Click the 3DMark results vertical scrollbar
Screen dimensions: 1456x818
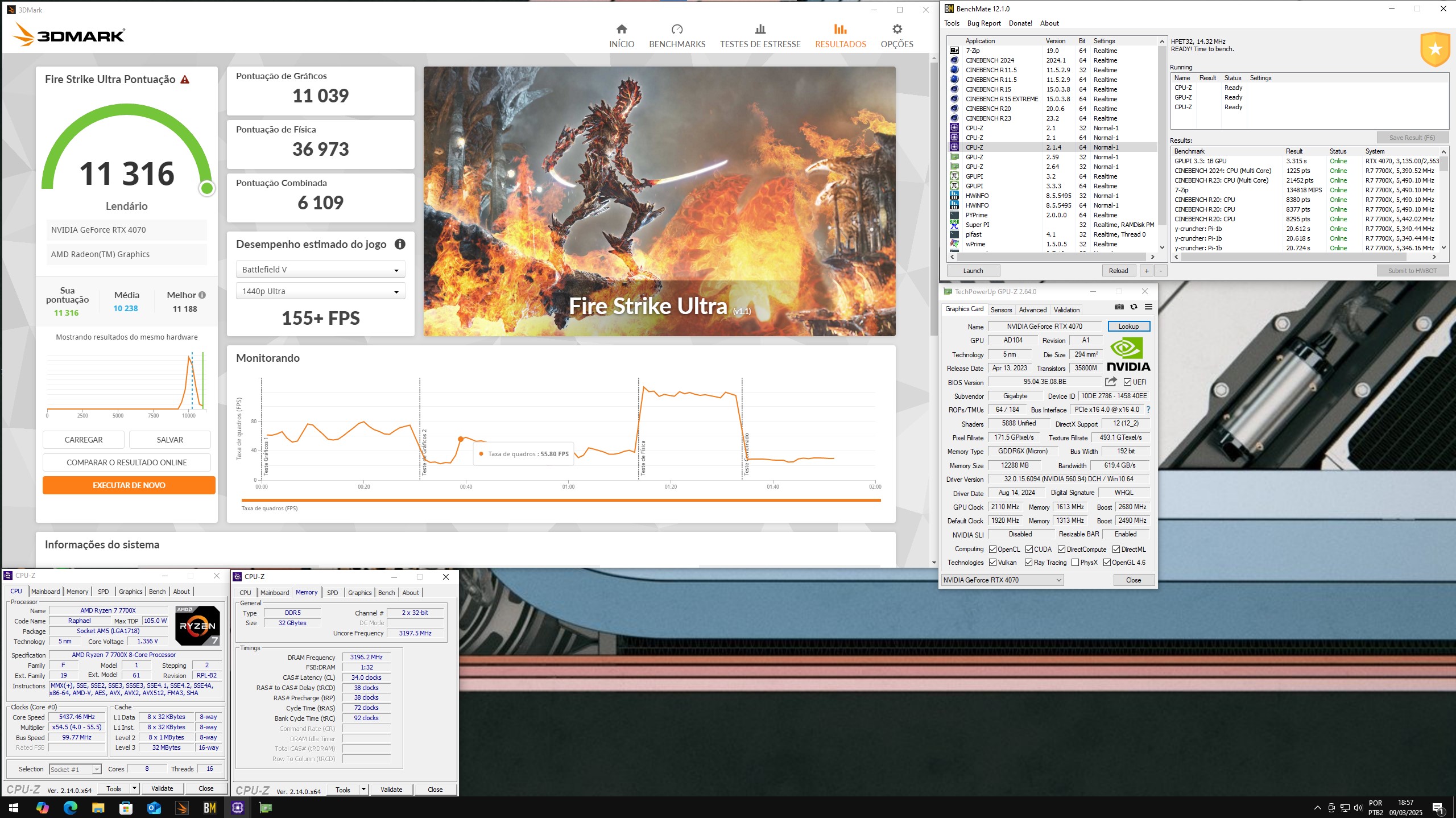click(x=933, y=199)
